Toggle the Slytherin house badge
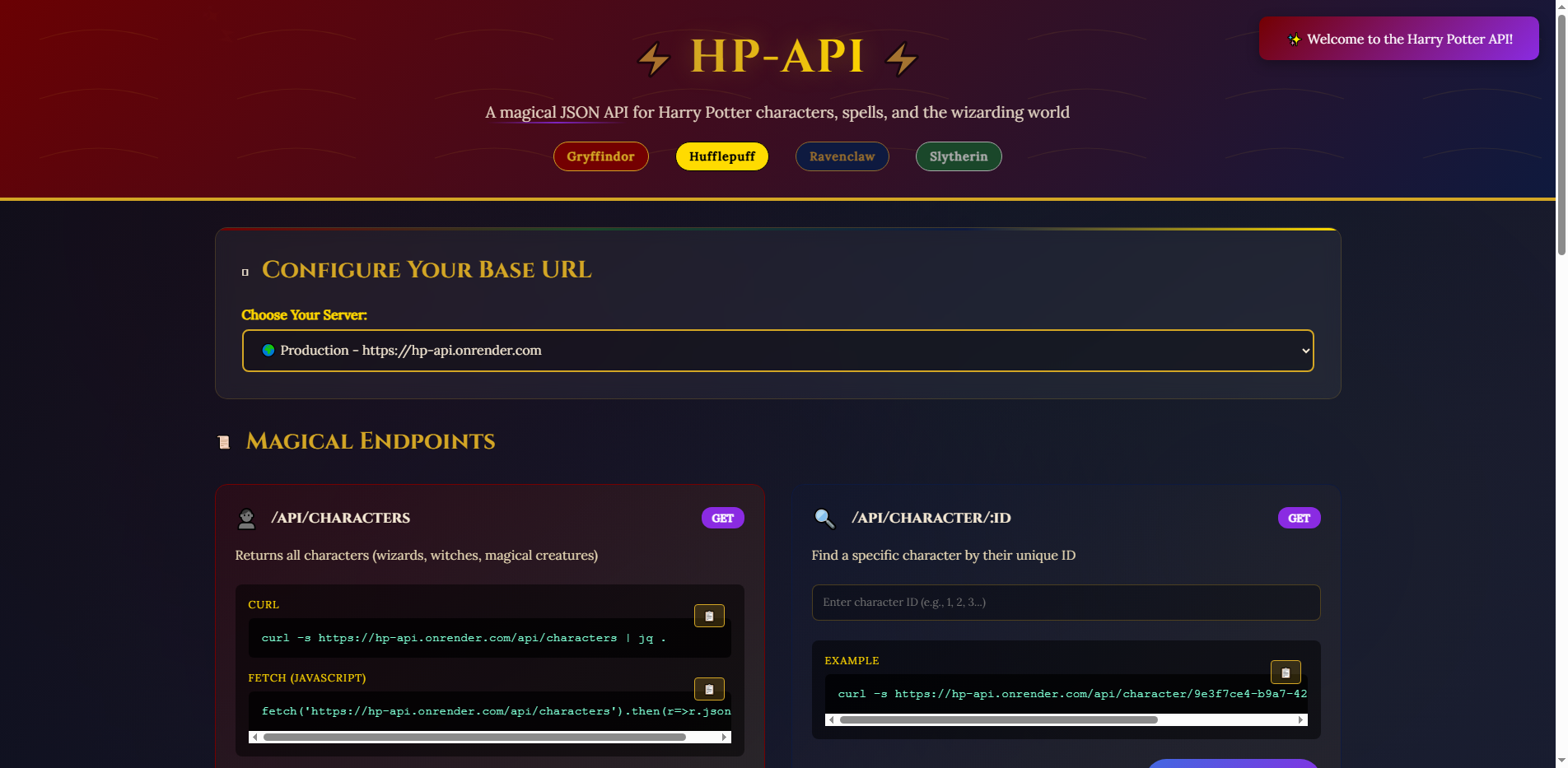This screenshot has height=768, width=1568. pyautogui.click(x=958, y=156)
